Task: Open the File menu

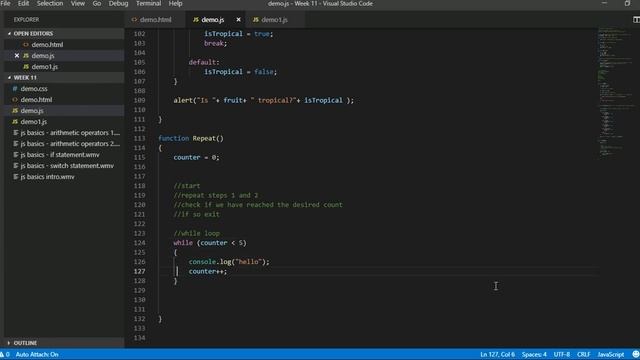Action: [x=6, y=4]
